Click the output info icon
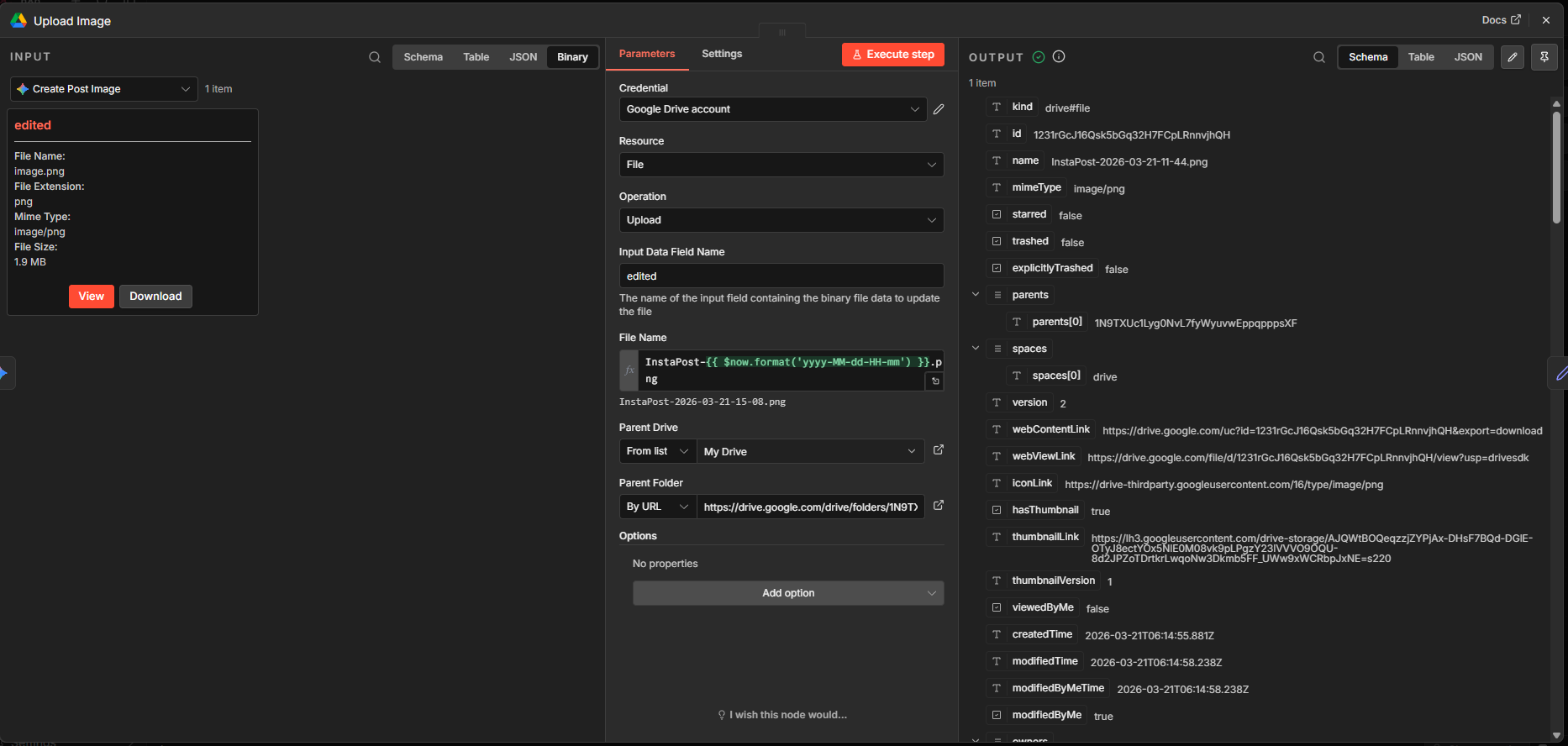 (x=1059, y=57)
